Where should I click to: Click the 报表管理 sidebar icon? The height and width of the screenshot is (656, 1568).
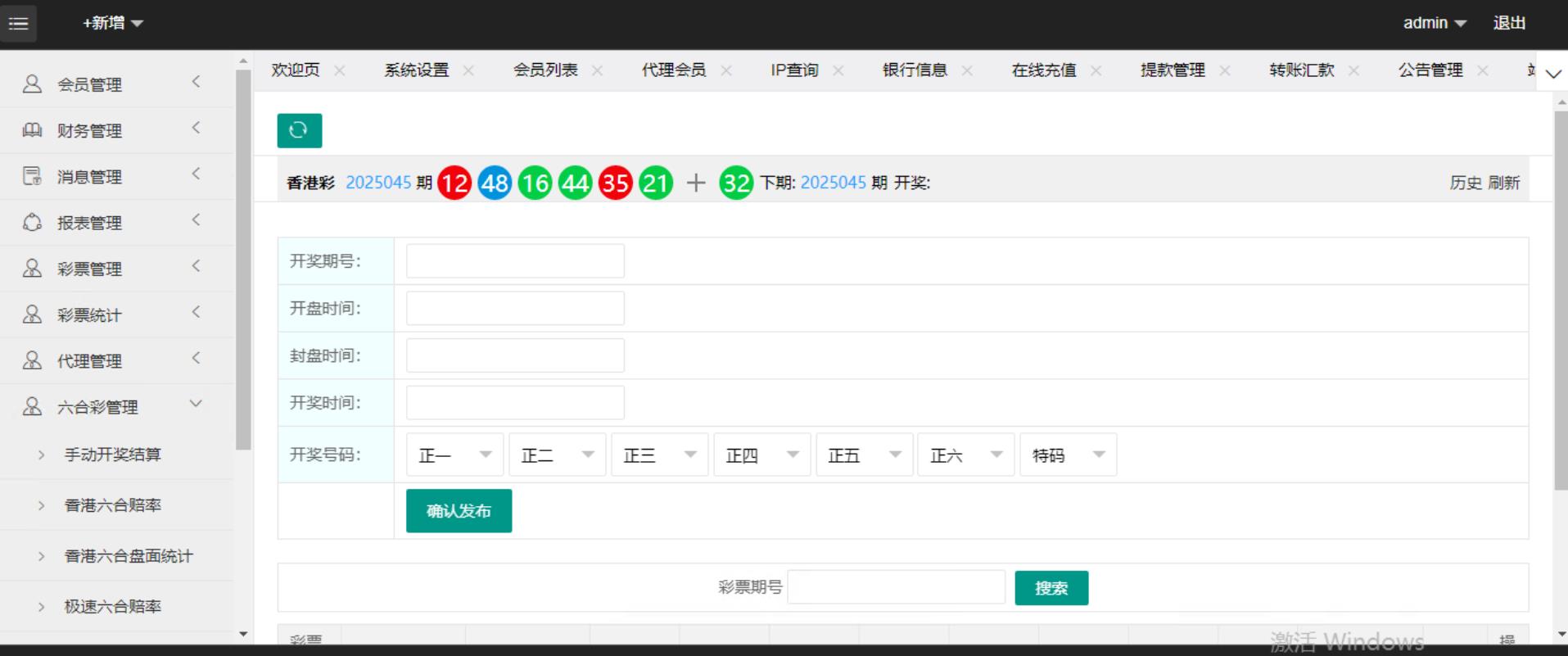[32, 222]
